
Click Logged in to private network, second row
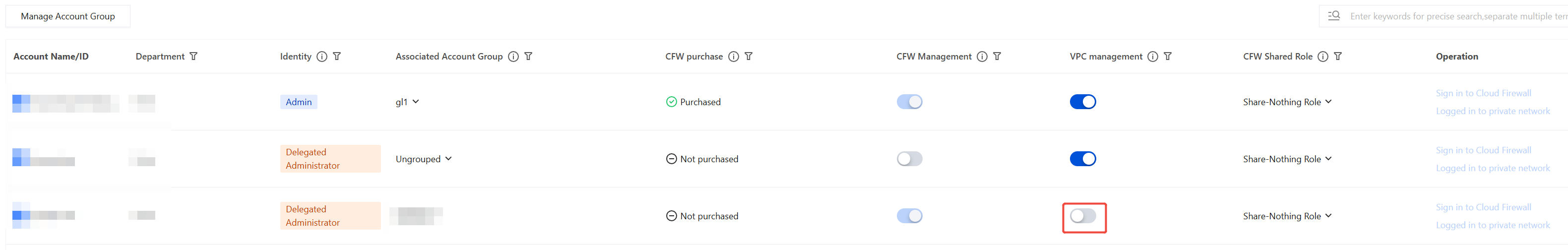pos(1493,168)
